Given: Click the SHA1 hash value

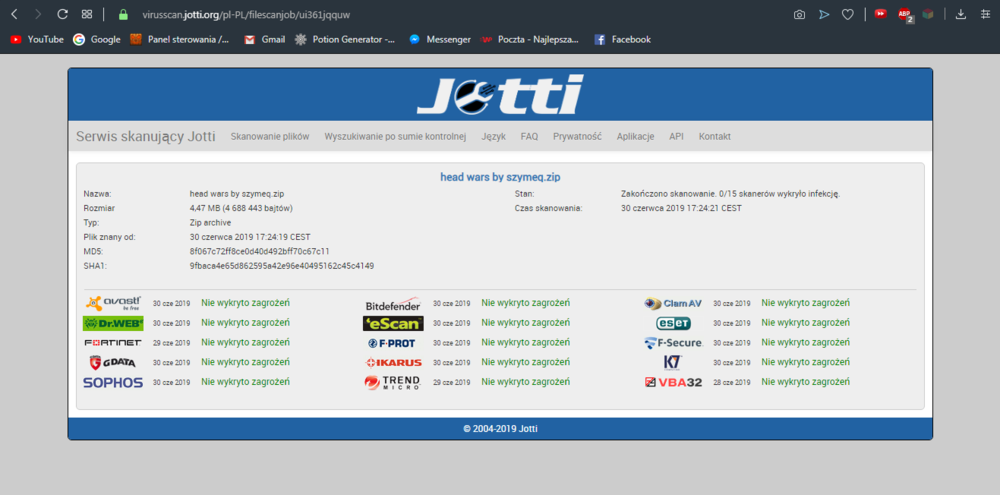Looking at the screenshot, I should (282, 266).
